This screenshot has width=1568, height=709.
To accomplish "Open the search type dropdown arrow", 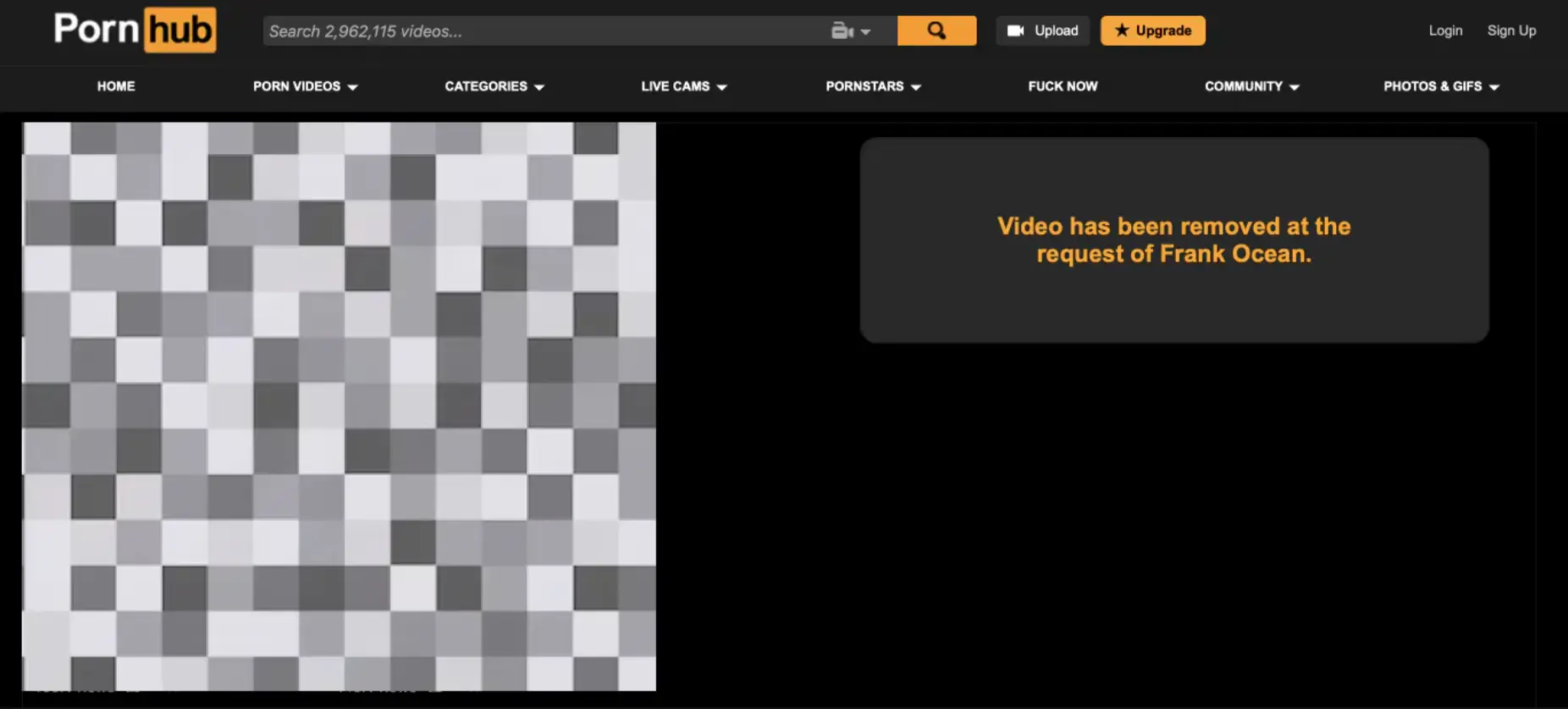I will tap(865, 32).
